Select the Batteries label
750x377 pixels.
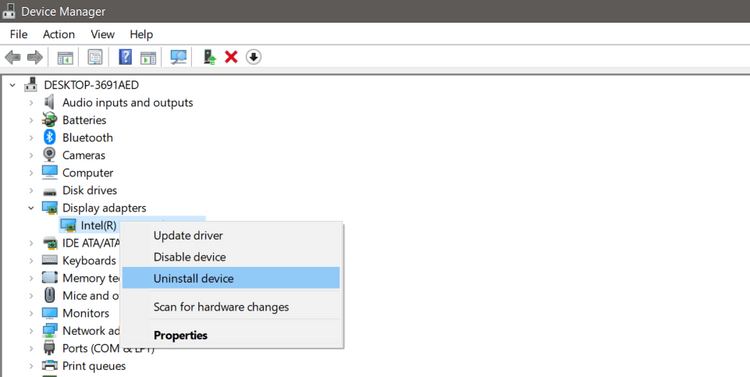pyautogui.click(x=84, y=120)
